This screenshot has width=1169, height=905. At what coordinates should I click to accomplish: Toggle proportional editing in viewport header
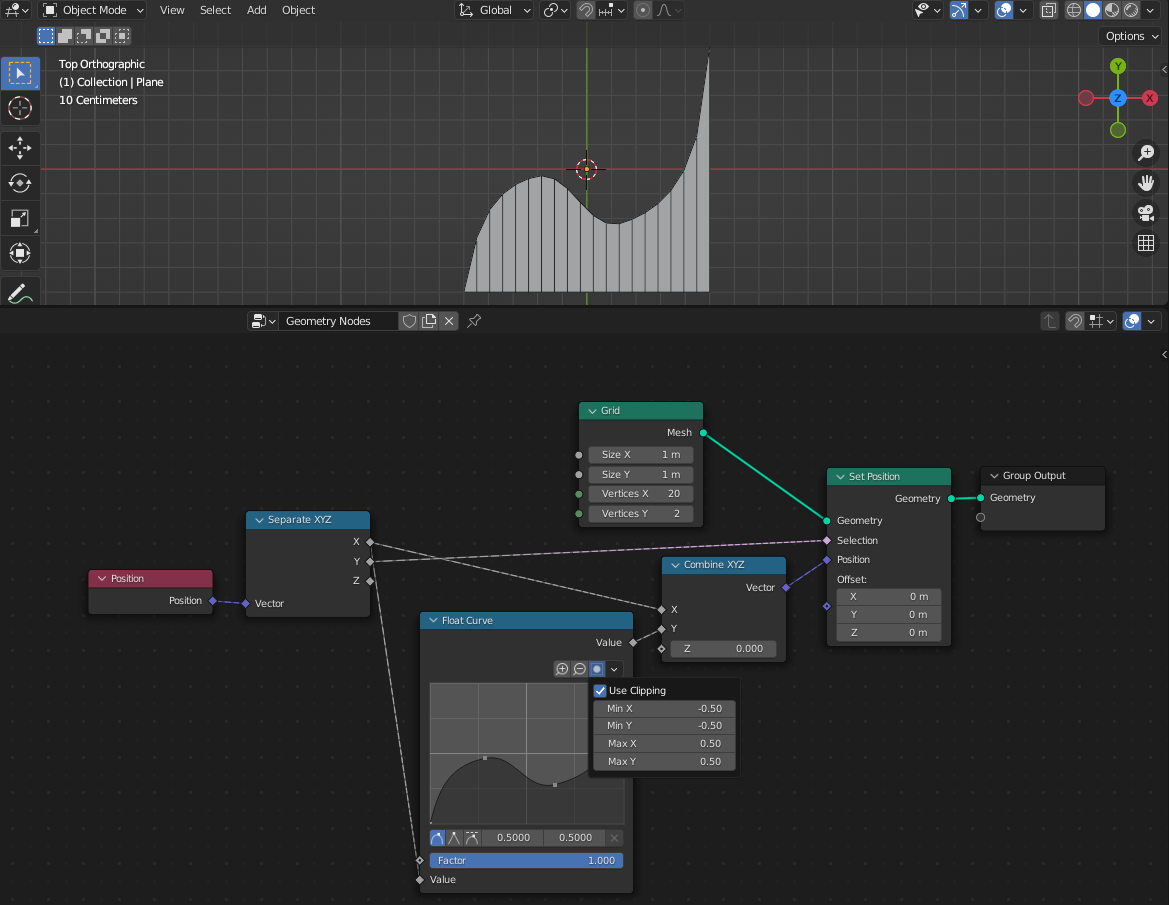point(643,10)
